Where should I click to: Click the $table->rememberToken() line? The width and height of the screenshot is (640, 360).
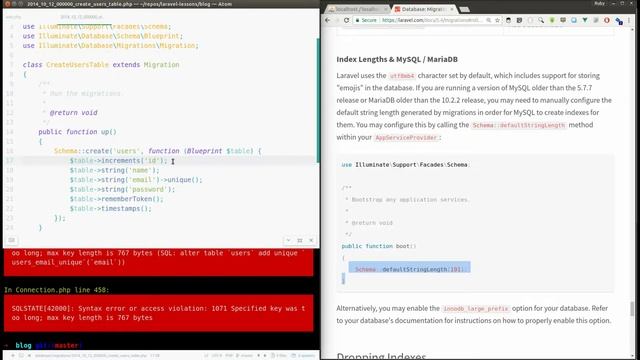116,199
